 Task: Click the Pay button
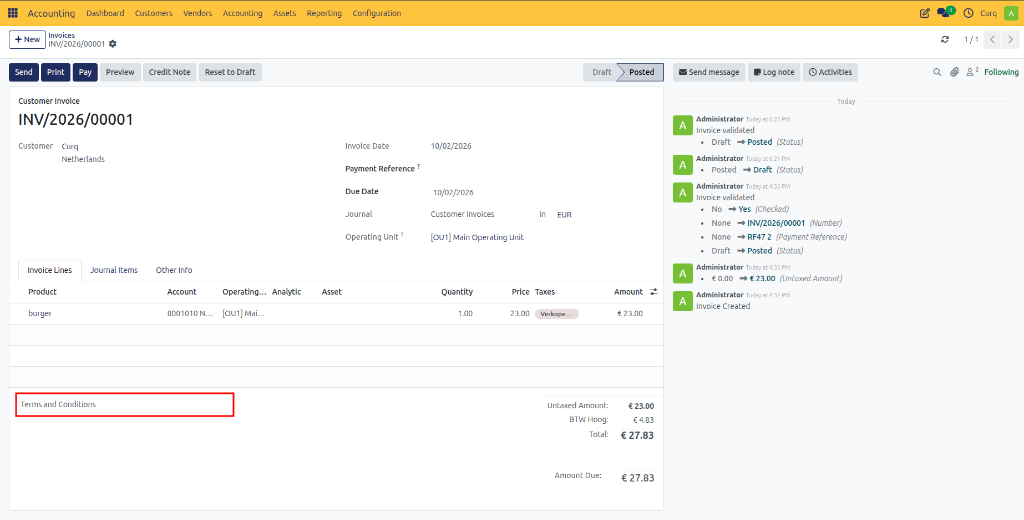tap(85, 72)
